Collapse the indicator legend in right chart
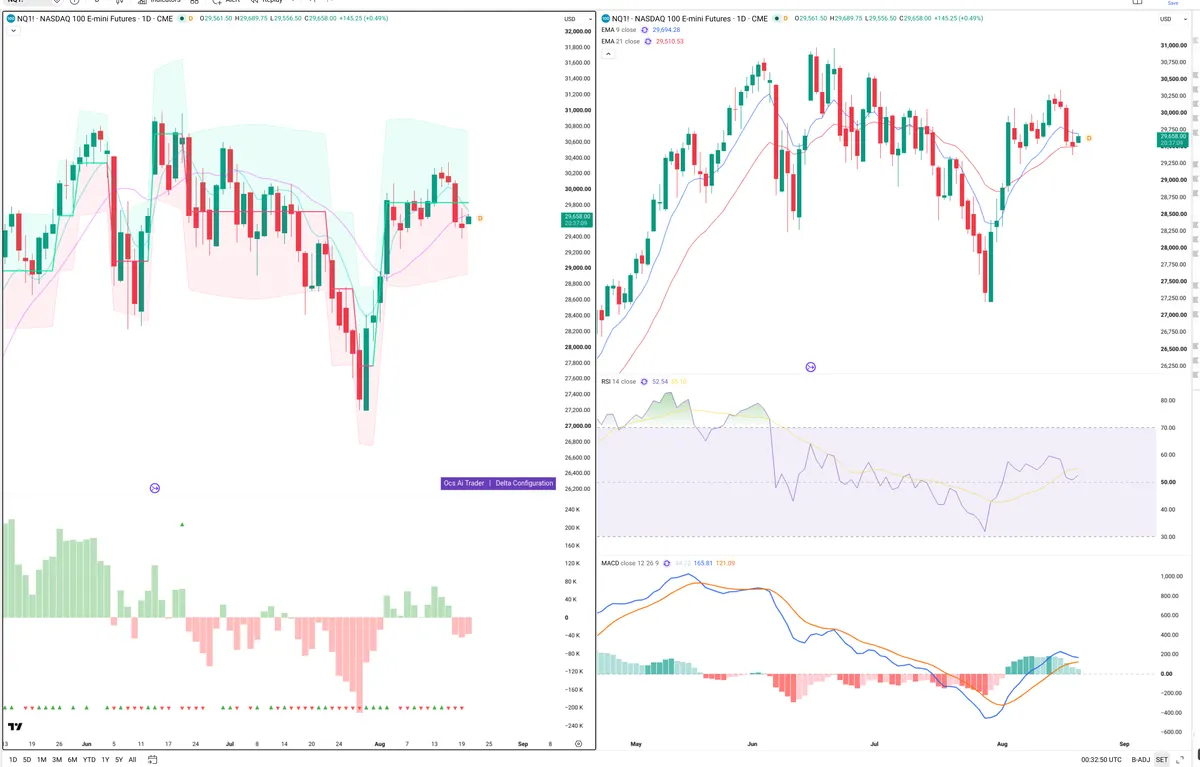The image size is (1200, 767). 606,54
